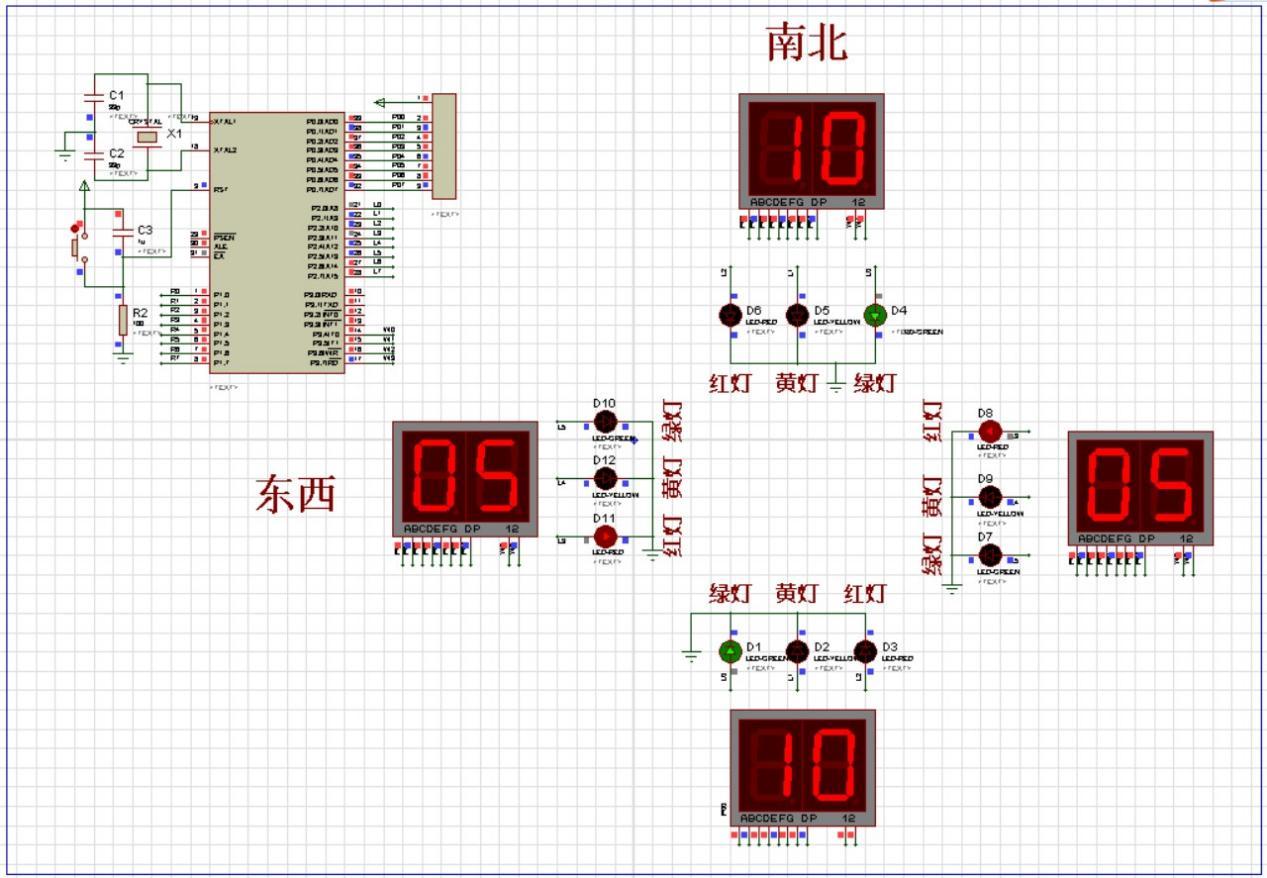The image size is (1267, 878).
Task: Select the bottom display below D2 showing 10
Action: point(803,768)
